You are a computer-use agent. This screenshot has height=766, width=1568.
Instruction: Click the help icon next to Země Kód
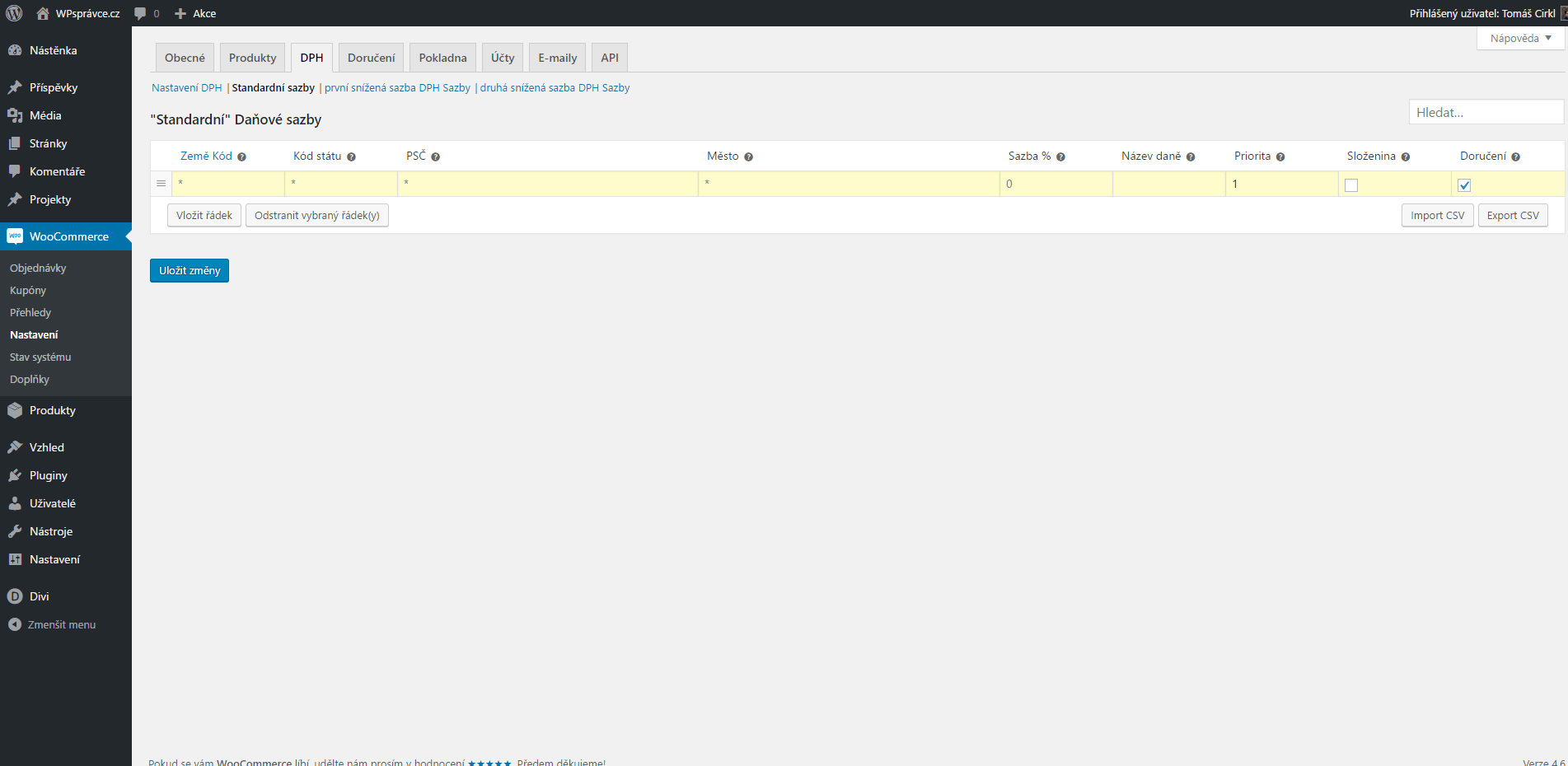[241, 156]
